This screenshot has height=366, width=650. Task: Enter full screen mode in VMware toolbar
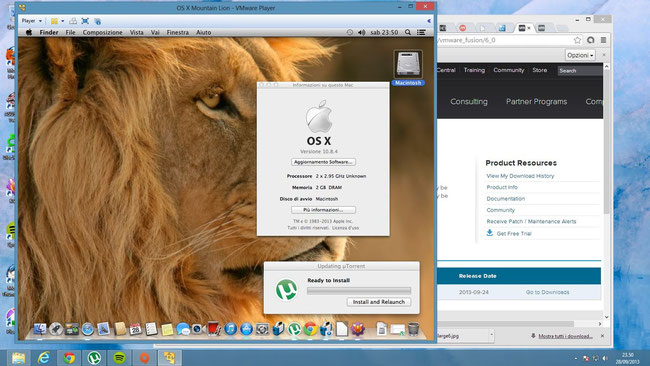tap(85, 21)
